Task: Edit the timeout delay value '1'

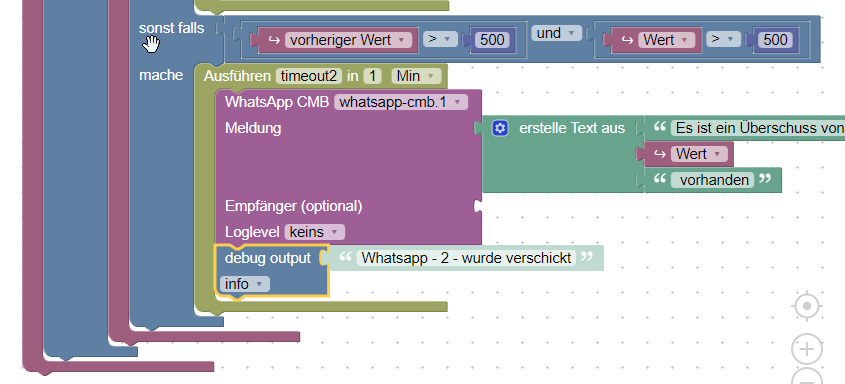Action: pyautogui.click(x=372, y=76)
